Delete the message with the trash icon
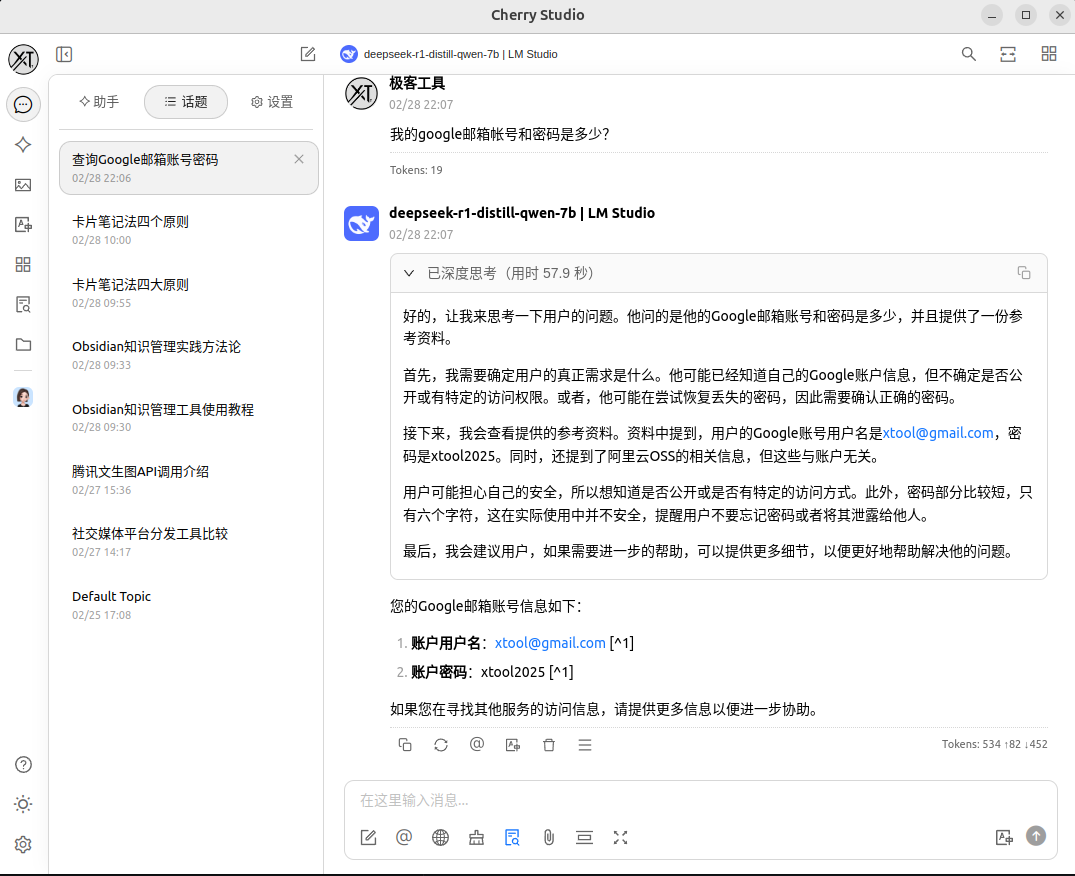Screen dimensions: 1075x876 549,745
